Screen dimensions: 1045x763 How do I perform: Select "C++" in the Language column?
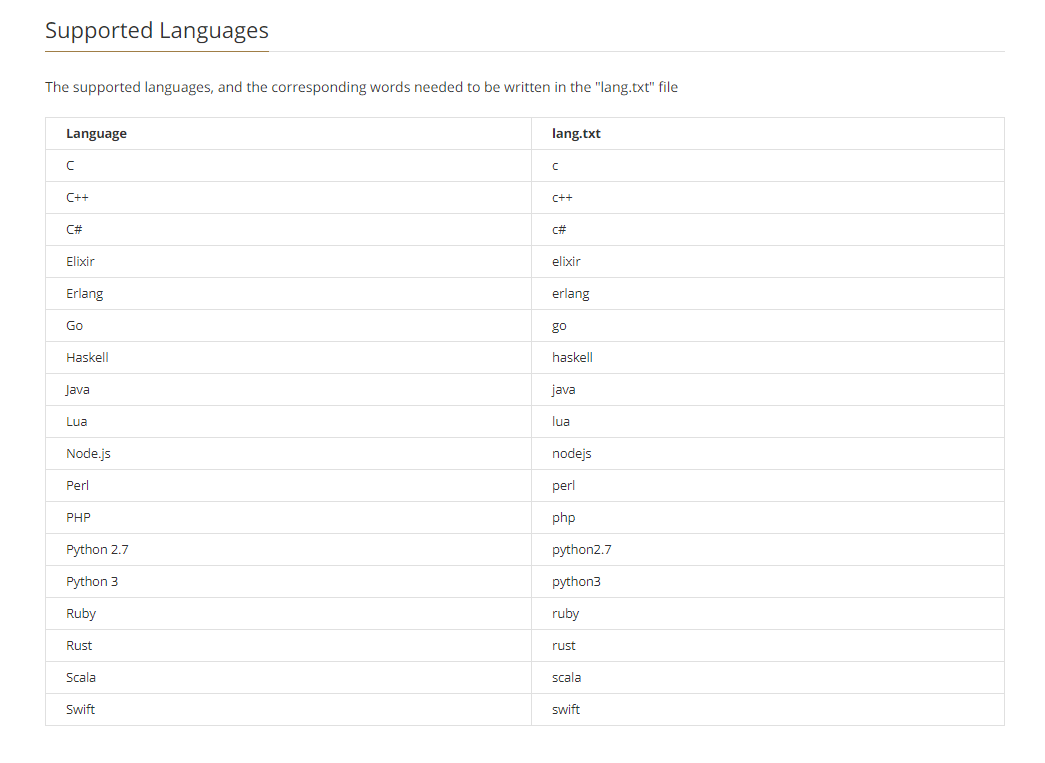(x=78, y=198)
